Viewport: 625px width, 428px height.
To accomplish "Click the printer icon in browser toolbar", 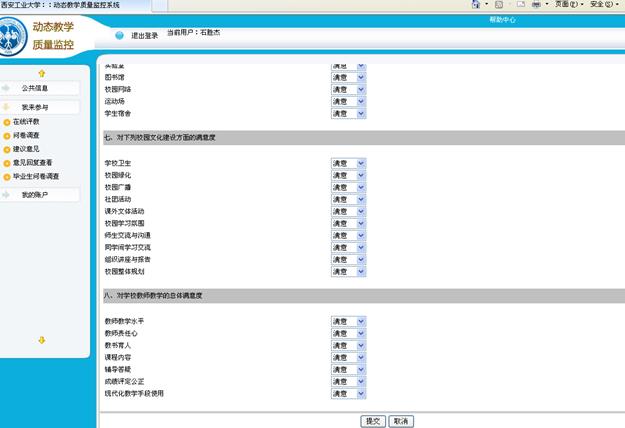I will (536, 5).
